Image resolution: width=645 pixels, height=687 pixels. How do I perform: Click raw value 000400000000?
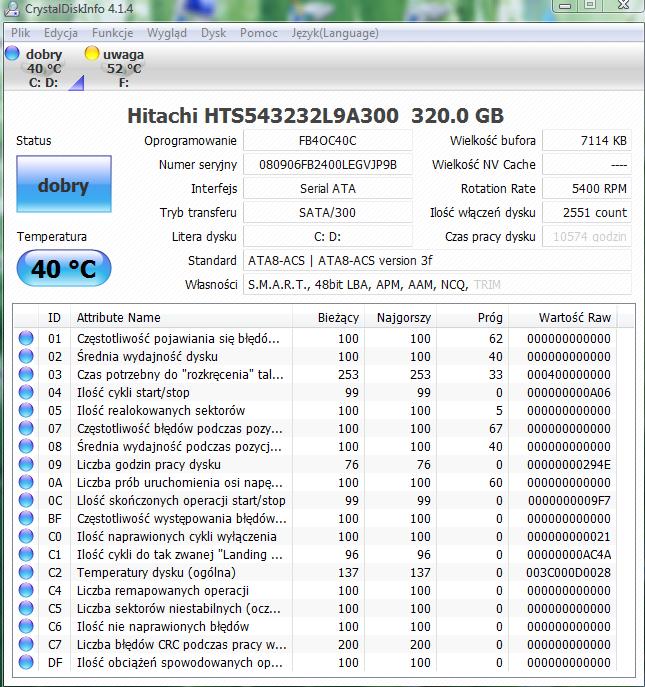(x=569, y=374)
